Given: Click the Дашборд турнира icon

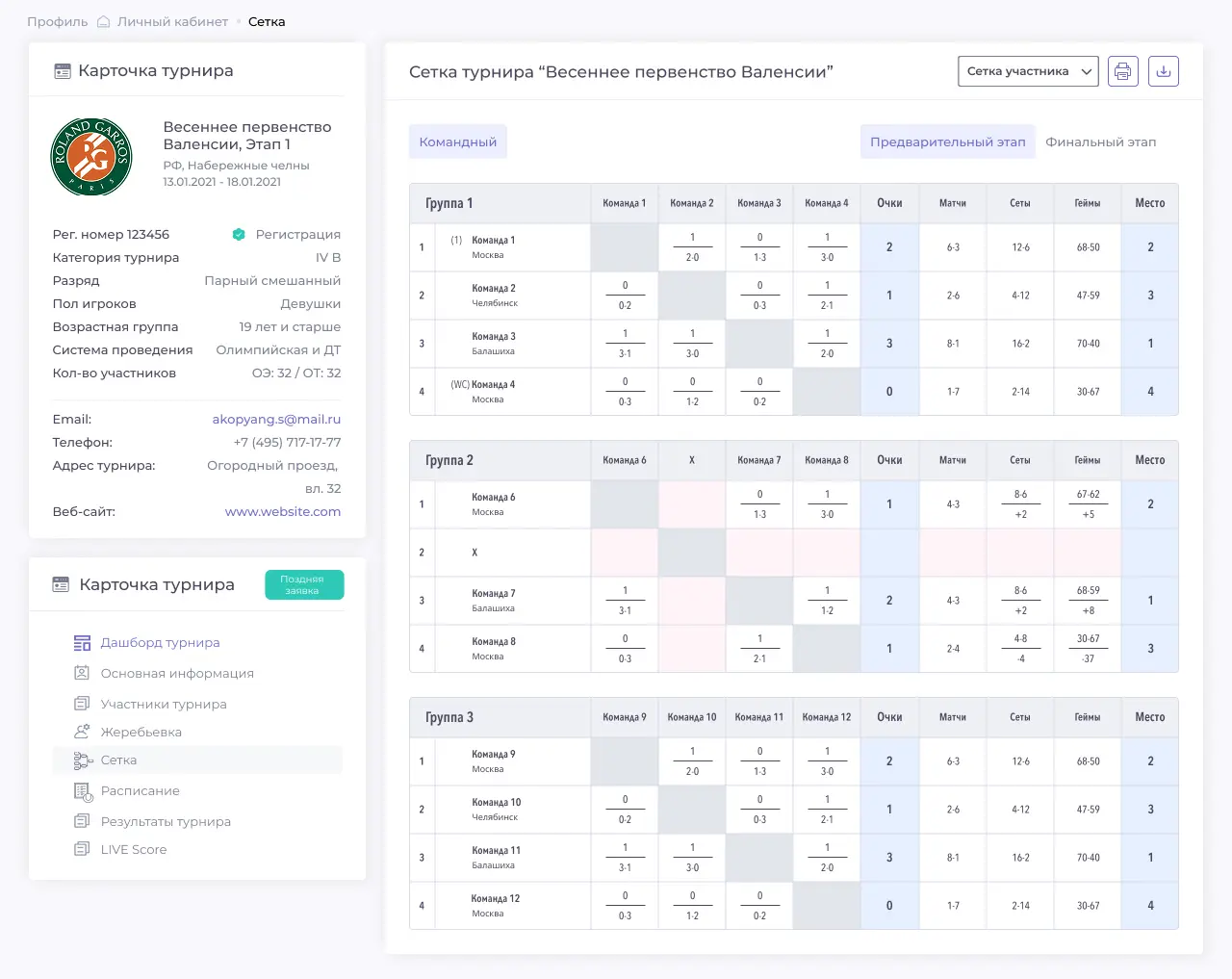Looking at the screenshot, I should tap(83, 643).
